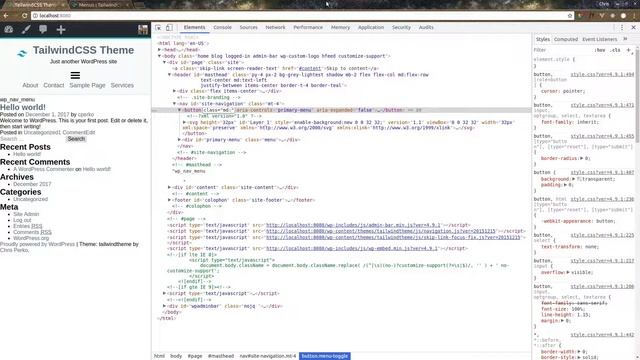Select the button.menu-toggle breadcrumb
The image size is (640, 360).
[x=324, y=356]
